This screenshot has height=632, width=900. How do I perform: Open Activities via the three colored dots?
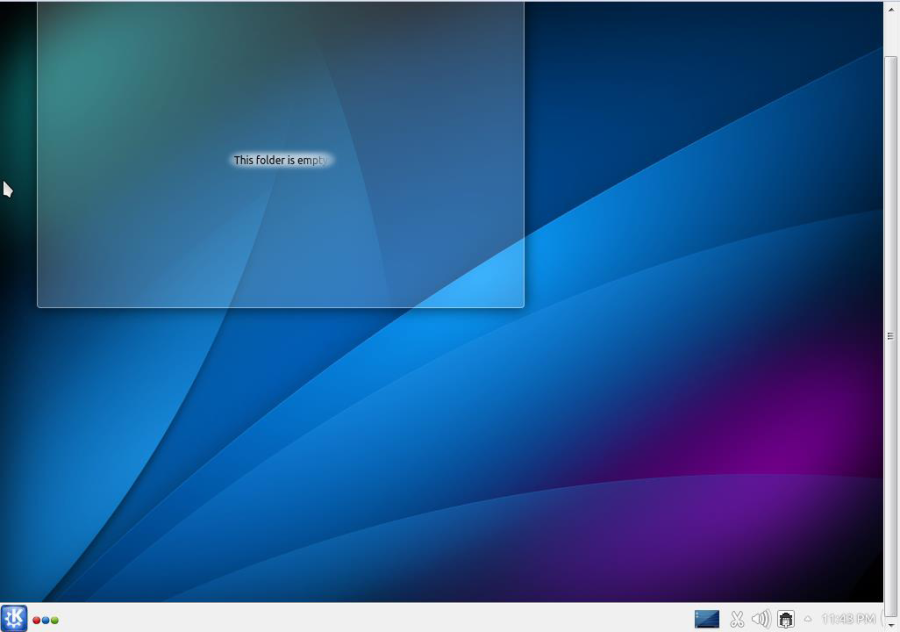pos(45,620)
